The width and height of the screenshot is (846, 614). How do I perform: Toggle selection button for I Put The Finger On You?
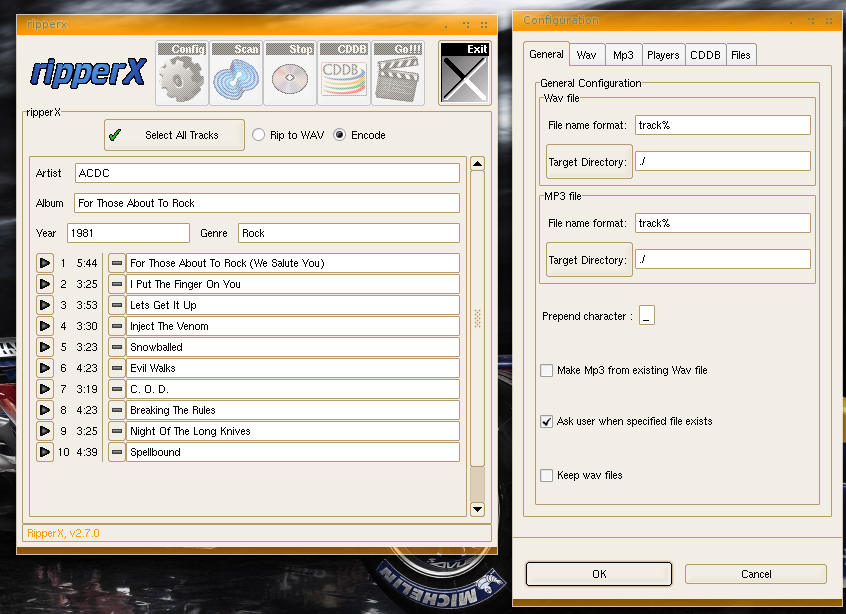pos(117,284)
